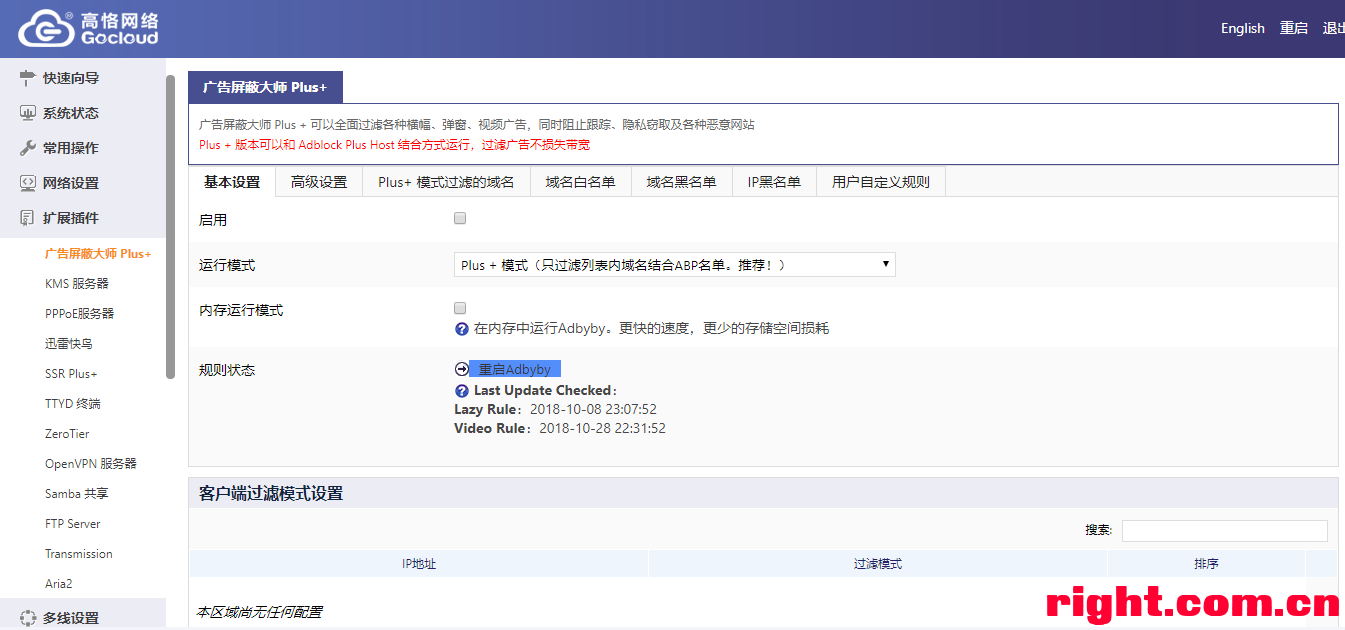Open the 域名黑名单 tab
1345x630 pixels.
click(682, 182)
